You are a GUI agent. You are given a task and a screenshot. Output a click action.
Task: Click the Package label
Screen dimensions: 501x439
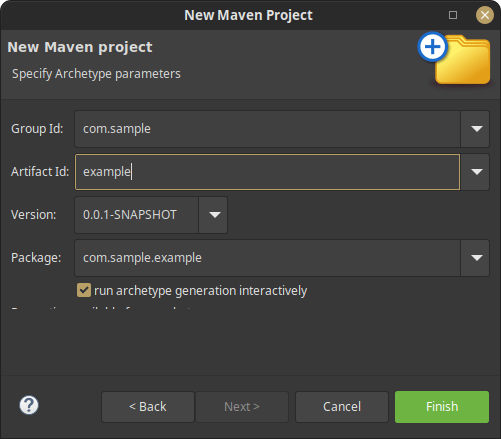pos(36,258)
